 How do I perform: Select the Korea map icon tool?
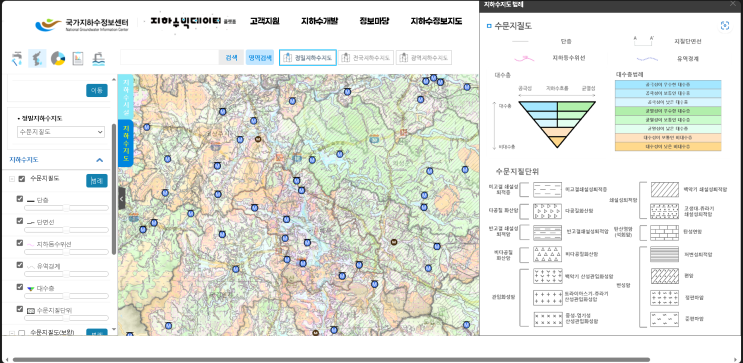(37, 58)
